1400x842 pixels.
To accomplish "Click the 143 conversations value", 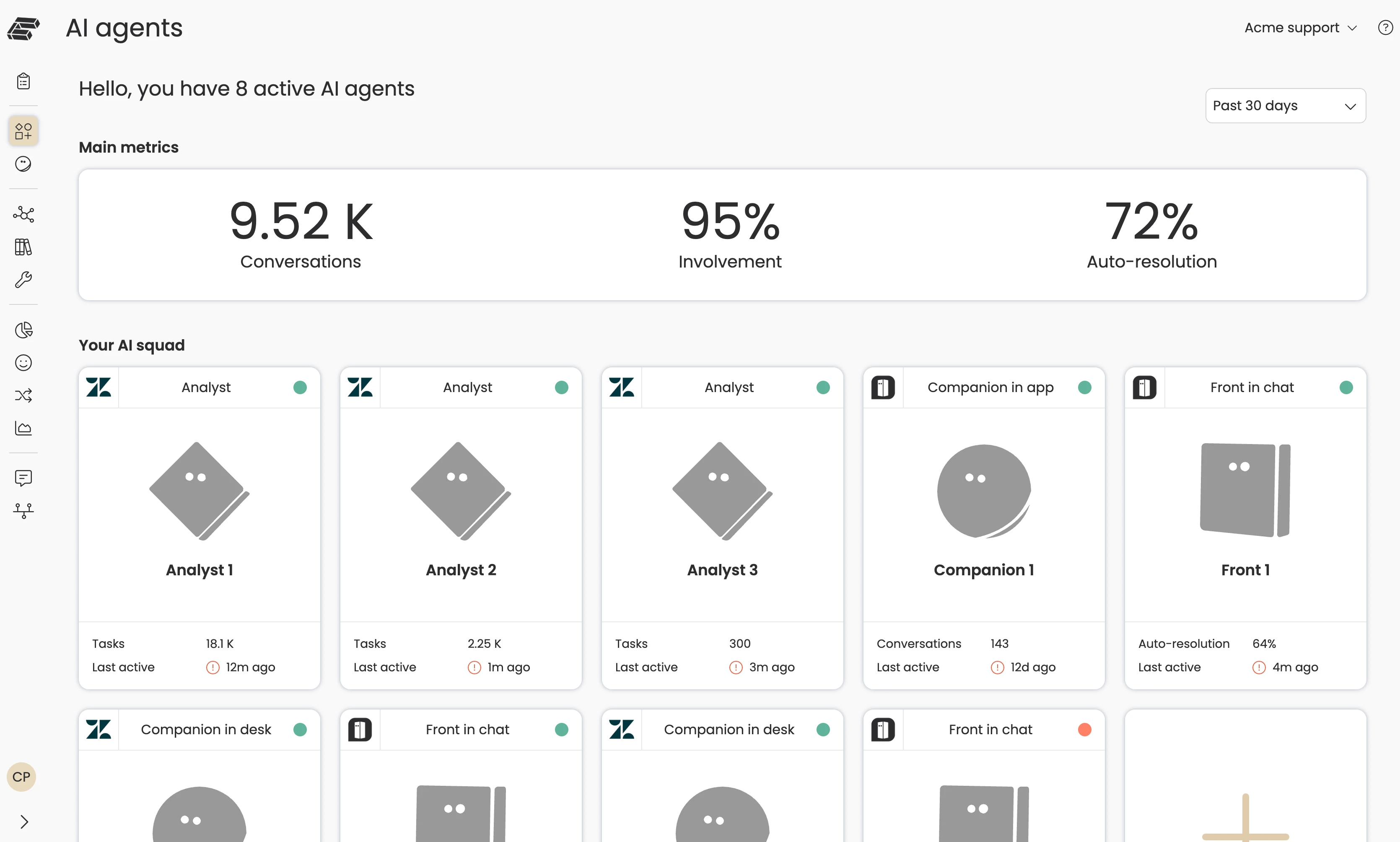I will (999, 644).
